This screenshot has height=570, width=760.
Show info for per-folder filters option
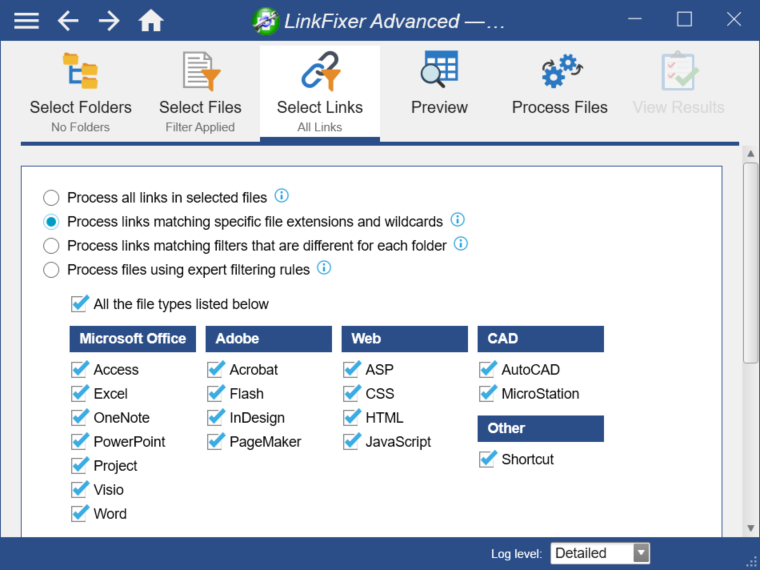[461, 244]
